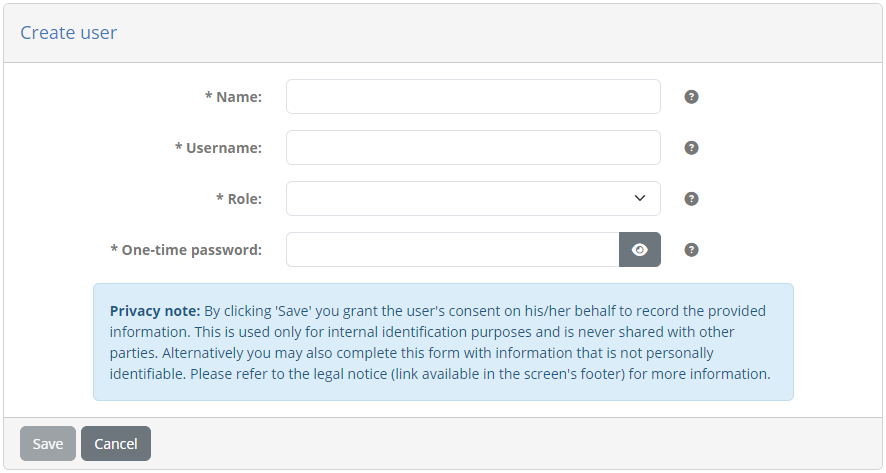Select the One-time password input field

453,249
